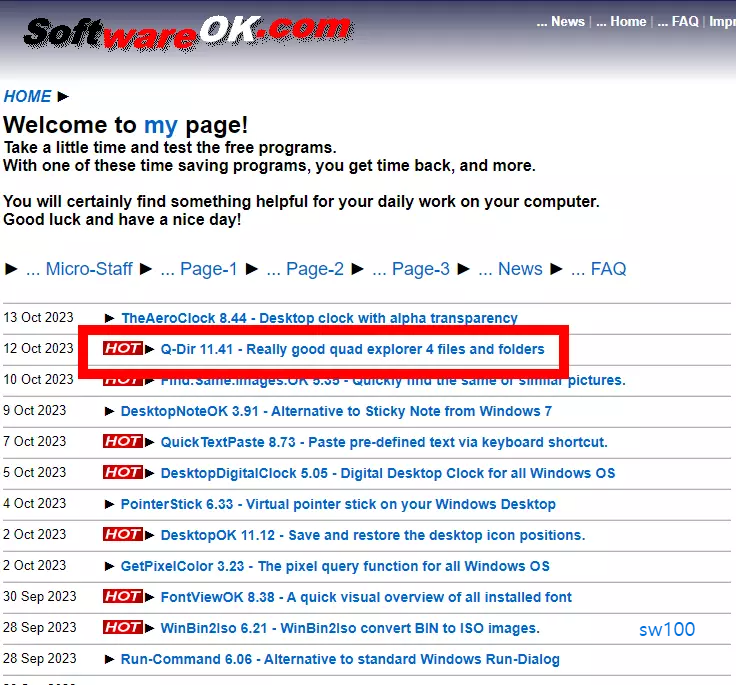Screen dimensions: 736x685
Task: Select the '12 Oct 2023' date text
Action: 38,348
